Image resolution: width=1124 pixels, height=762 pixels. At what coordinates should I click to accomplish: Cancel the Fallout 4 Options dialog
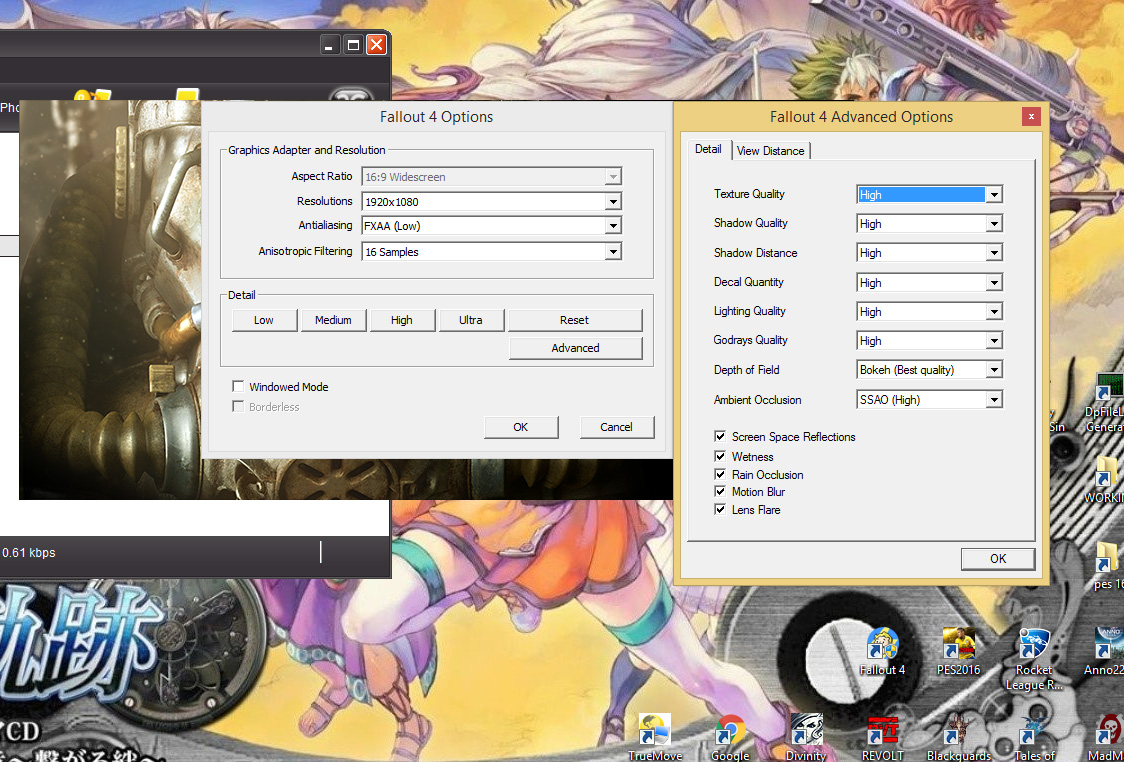point(616,427)
